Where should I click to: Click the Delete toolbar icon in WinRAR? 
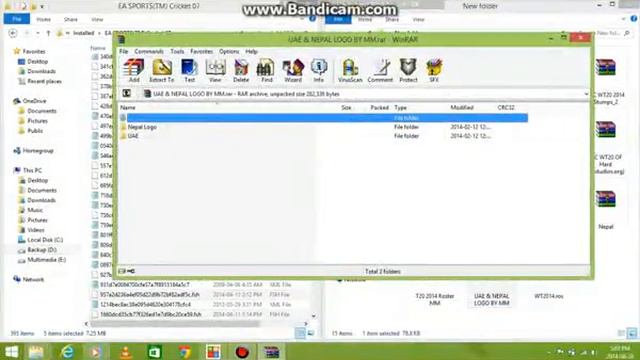[241, 71]
